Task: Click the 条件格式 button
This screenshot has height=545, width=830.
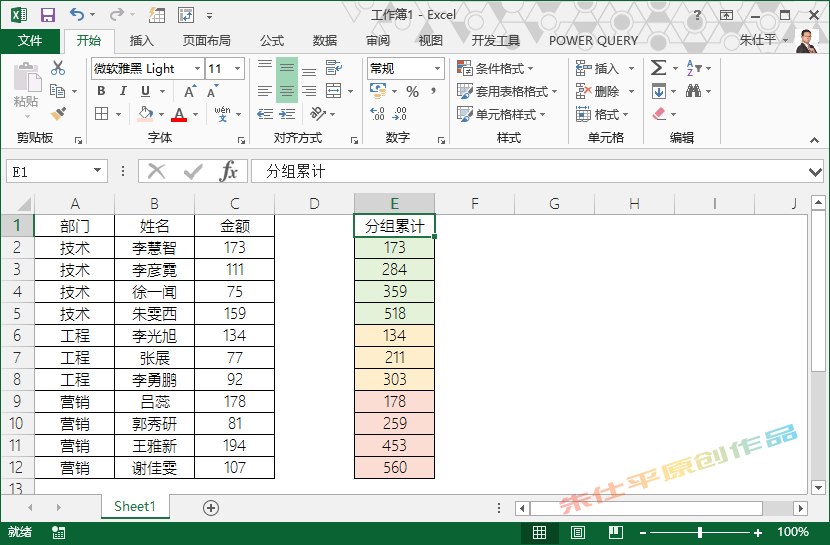Action: (495, 68)
